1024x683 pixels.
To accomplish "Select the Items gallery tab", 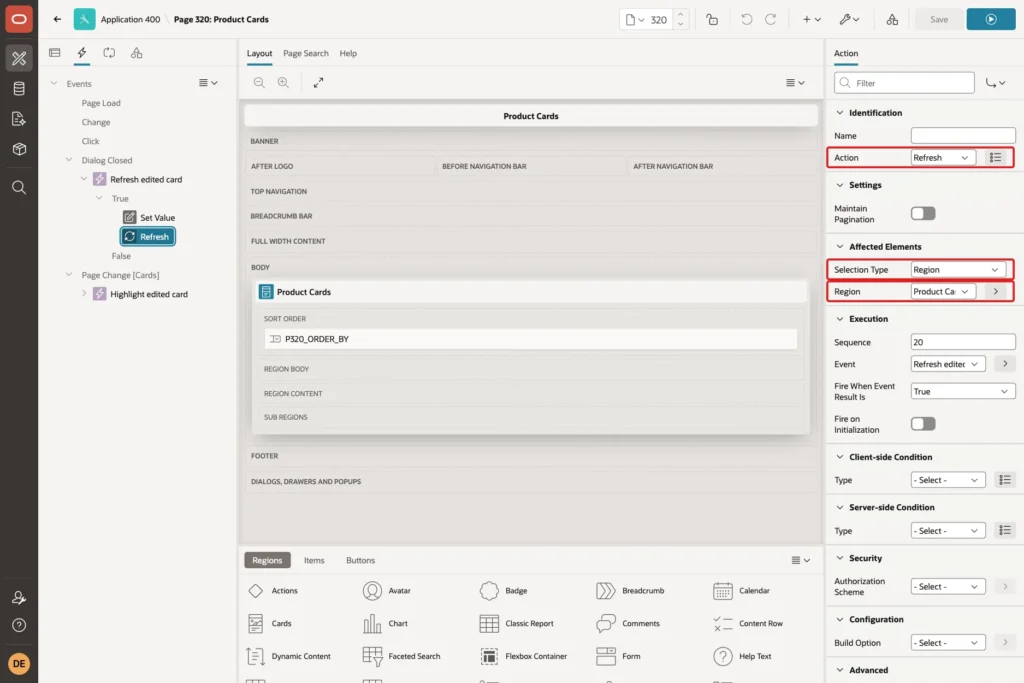I will point(314,560).
